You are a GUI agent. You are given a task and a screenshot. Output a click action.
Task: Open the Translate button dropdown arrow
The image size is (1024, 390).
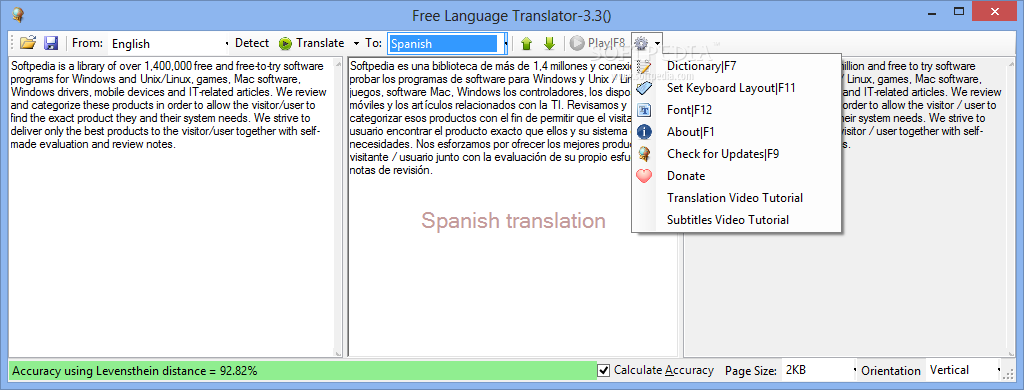click(356, 44)
